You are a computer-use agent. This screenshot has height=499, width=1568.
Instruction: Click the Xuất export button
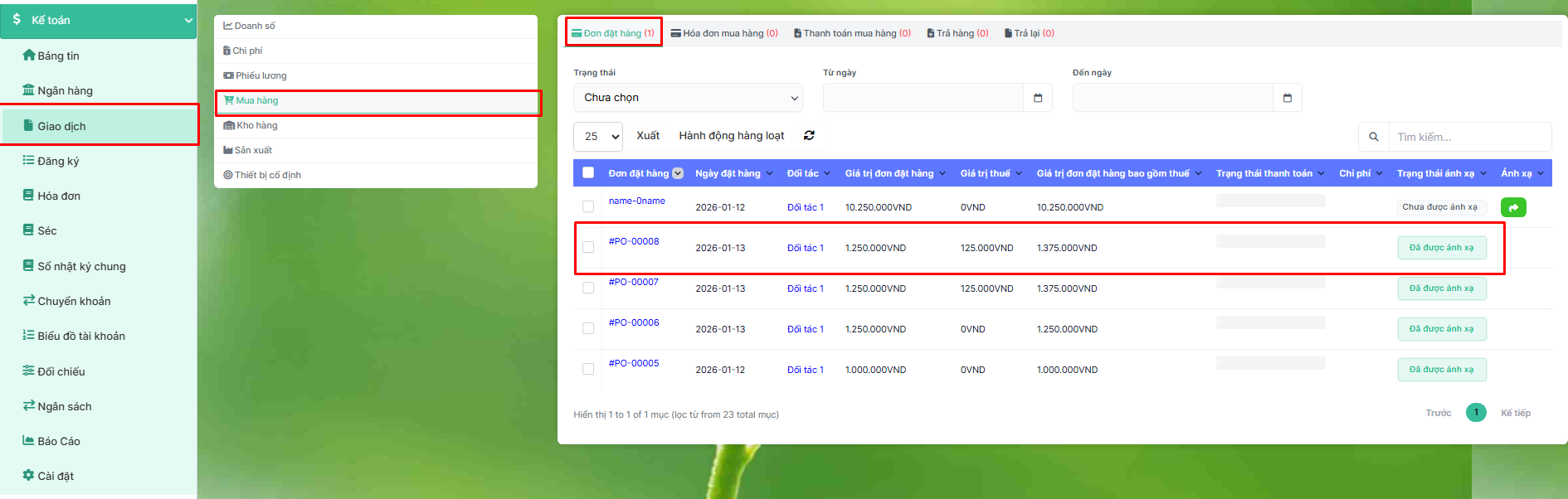648,136
